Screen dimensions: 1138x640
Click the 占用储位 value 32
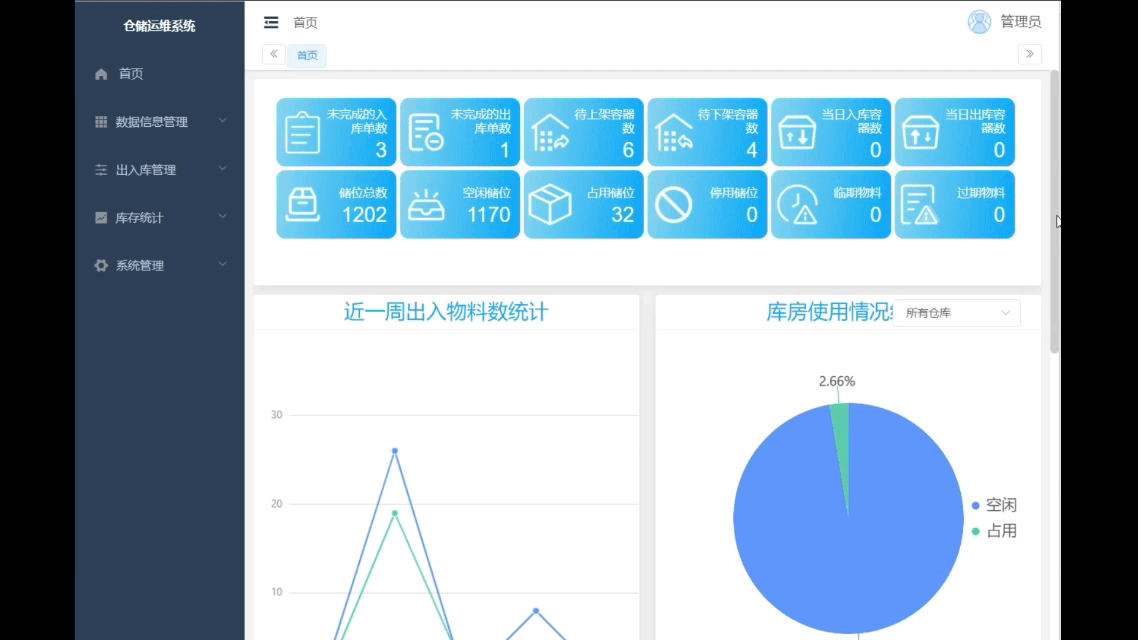tap(622, 215)
